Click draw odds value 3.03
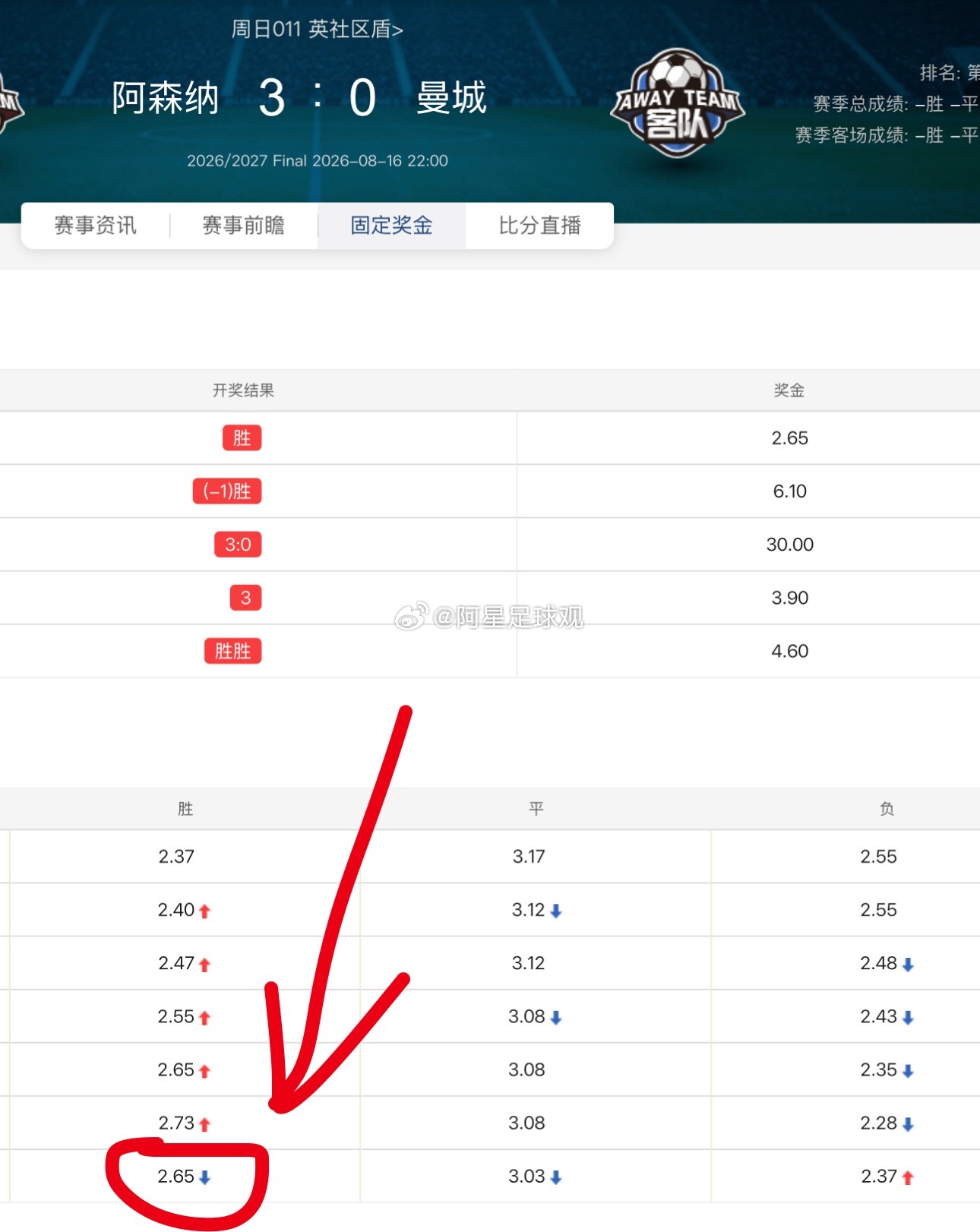Image resolution: width=980 pixels, height=1232 pixels. pyautogui.click(x=527, y=1176)
